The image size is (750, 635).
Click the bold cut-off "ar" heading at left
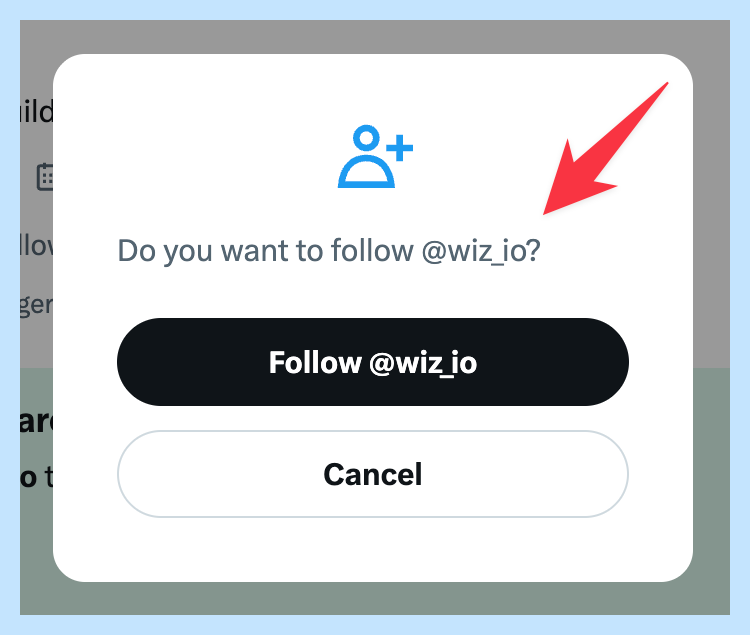36,422
